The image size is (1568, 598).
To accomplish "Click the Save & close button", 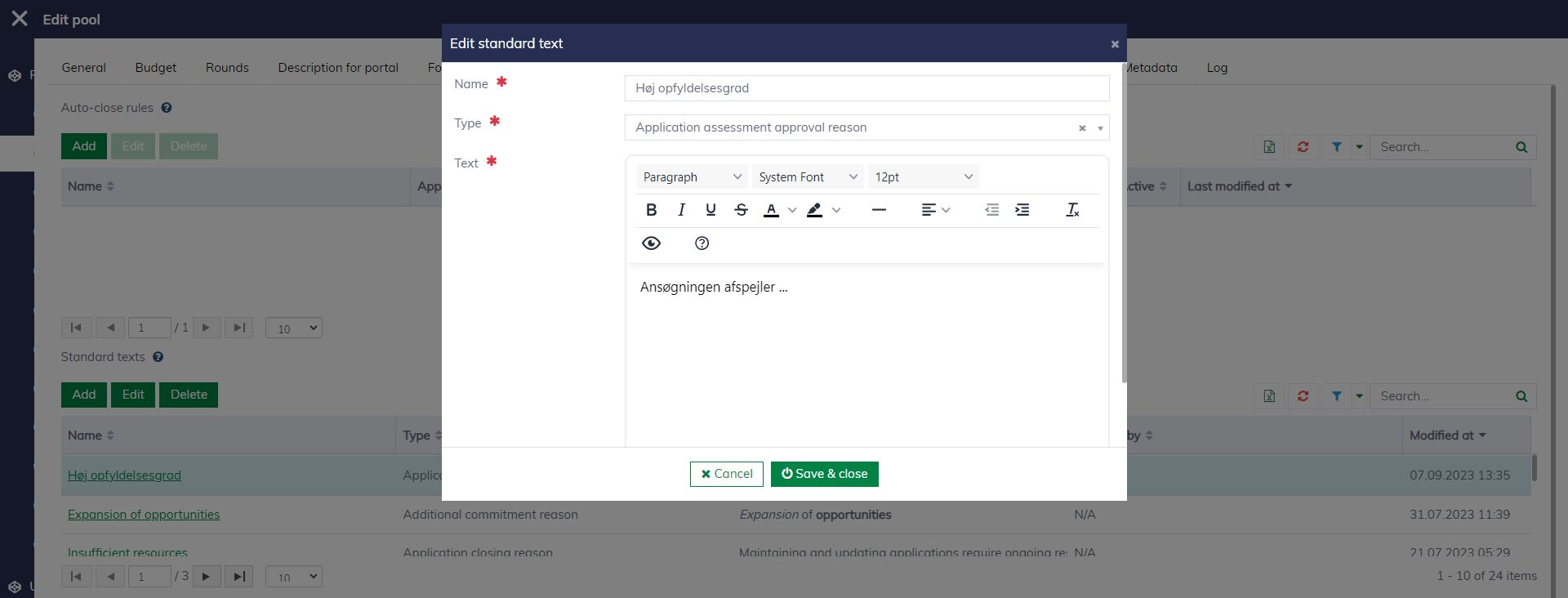I will point(824,474).
